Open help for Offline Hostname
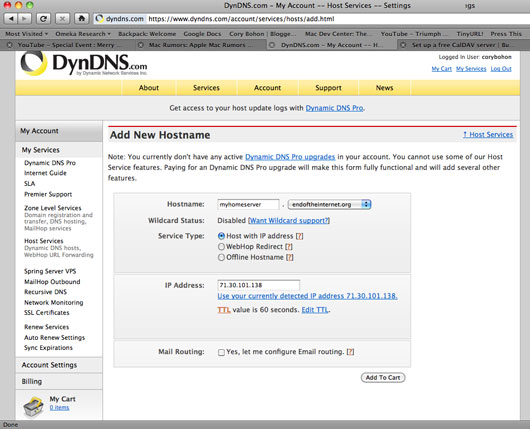The width and height of the screenshot is (530, 429). tap(290, 257)
